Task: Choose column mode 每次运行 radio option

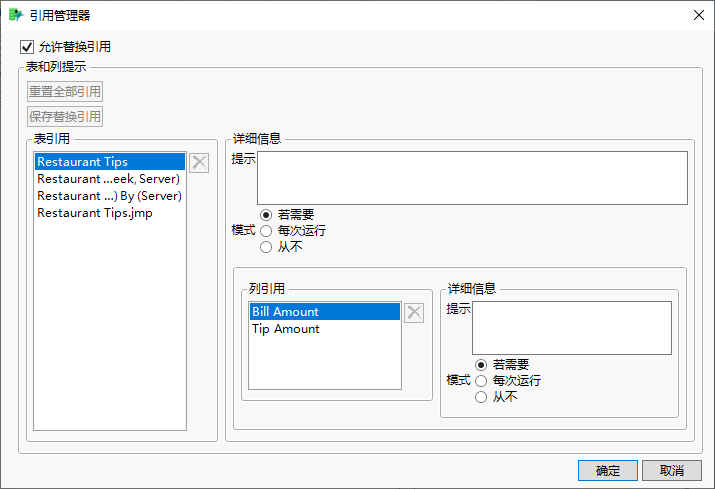Action: click(x=482, y=381)
